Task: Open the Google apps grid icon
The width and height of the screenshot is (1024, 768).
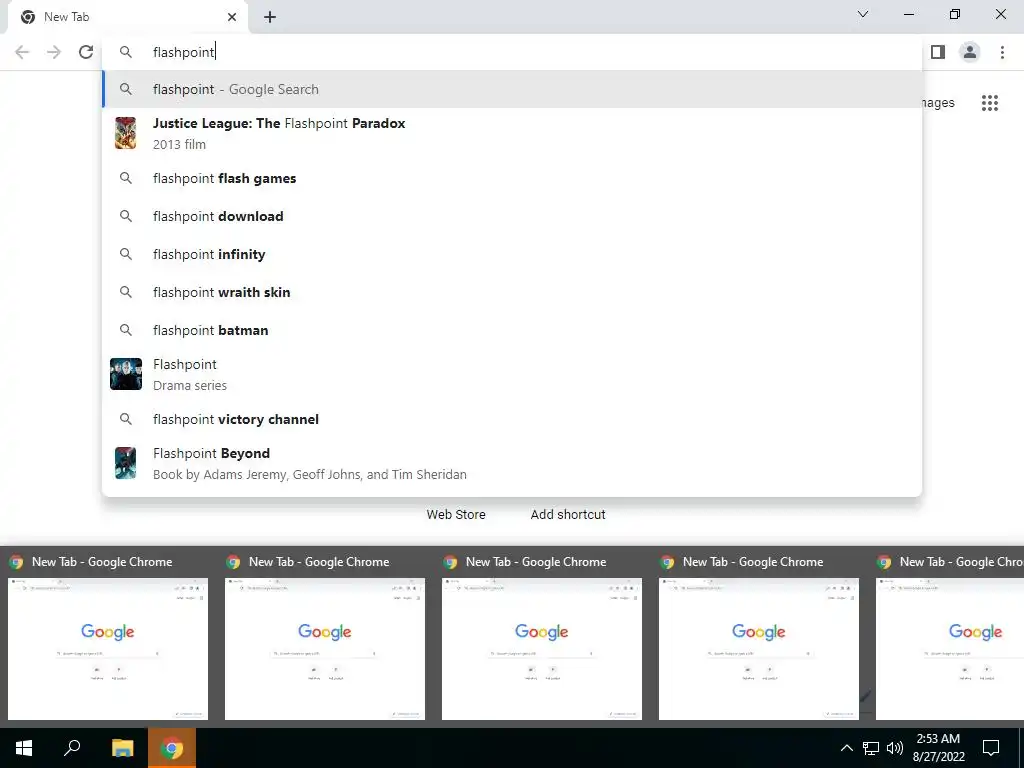Action: [990, 103]
